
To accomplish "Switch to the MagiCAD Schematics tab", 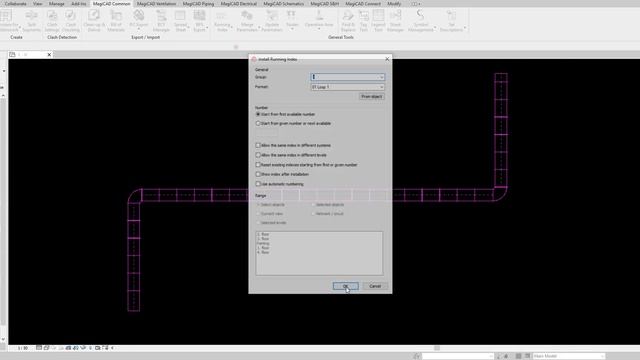I will point(284,4).
